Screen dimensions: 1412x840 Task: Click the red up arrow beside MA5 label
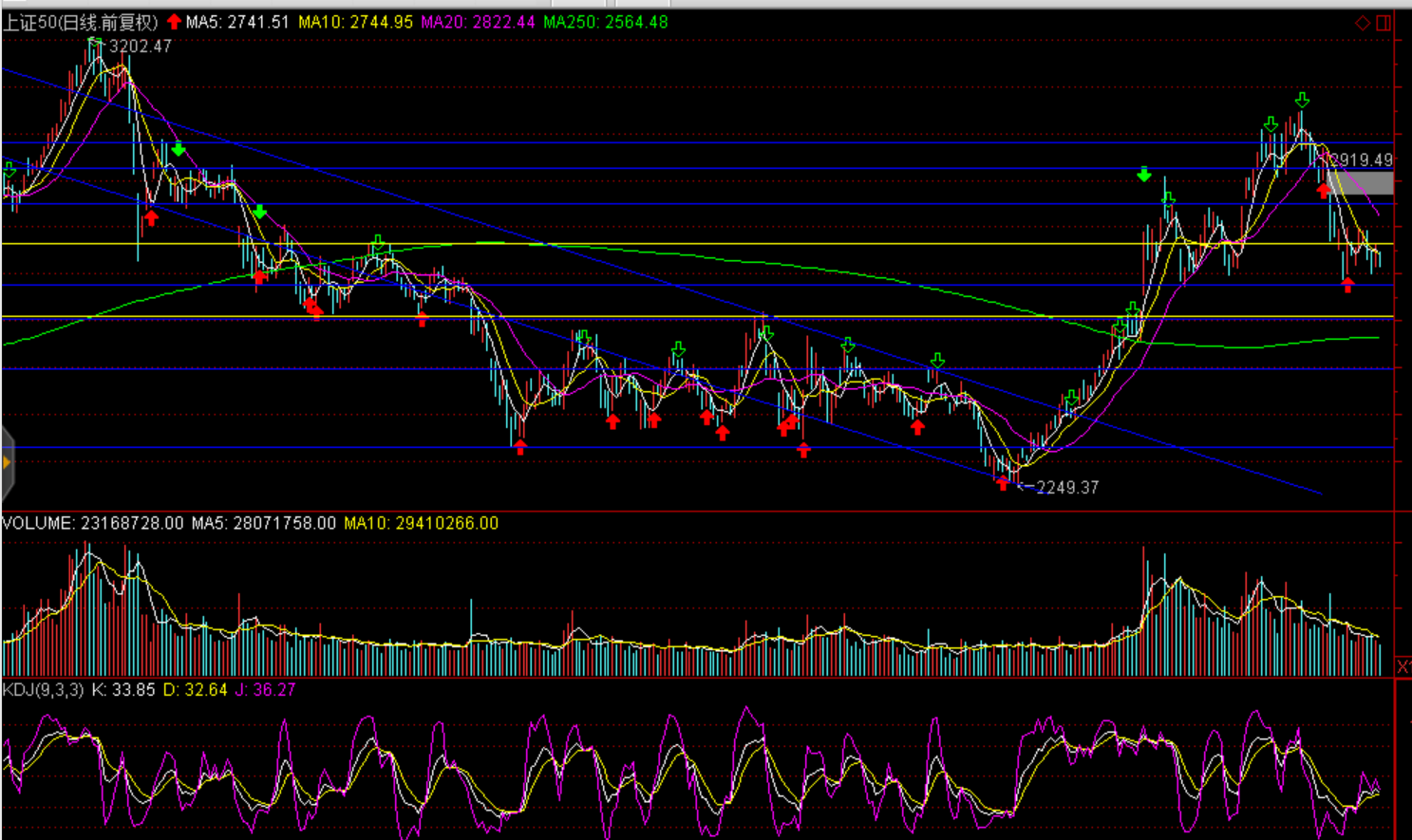(174, 21)
